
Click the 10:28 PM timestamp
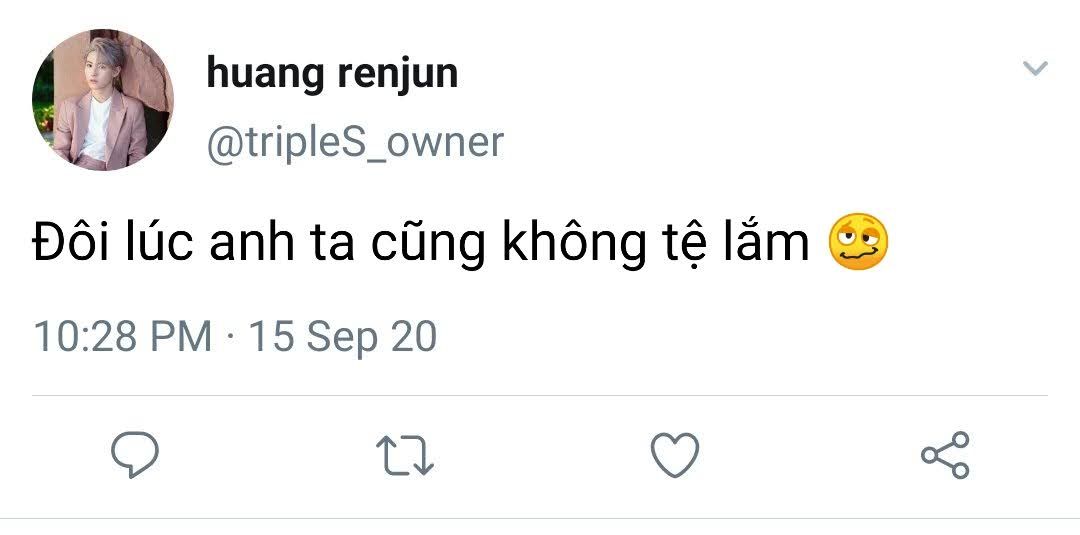pos(123,337)
